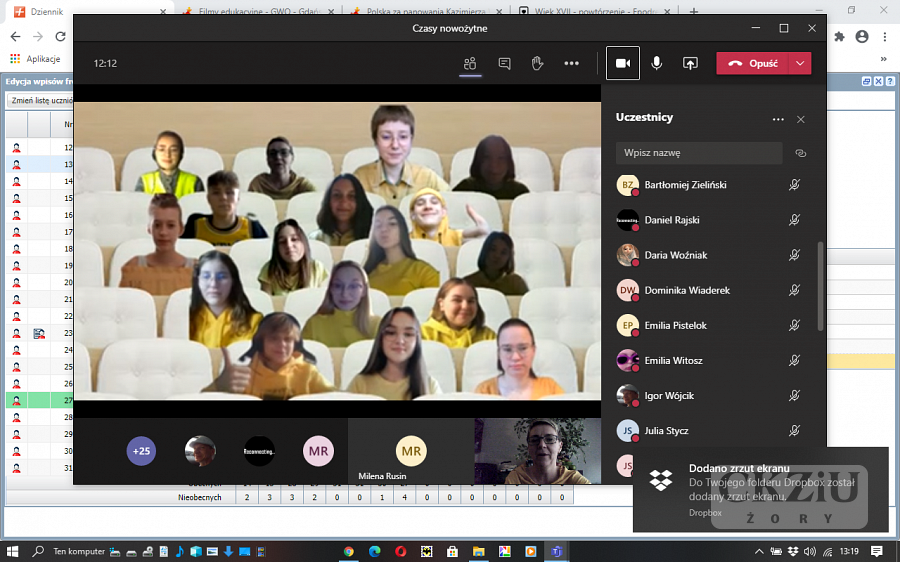This screenshot has width=900, height=562.
Task: Click muted mic icon for Emilia Pistelok
Action: coord(794,325)
